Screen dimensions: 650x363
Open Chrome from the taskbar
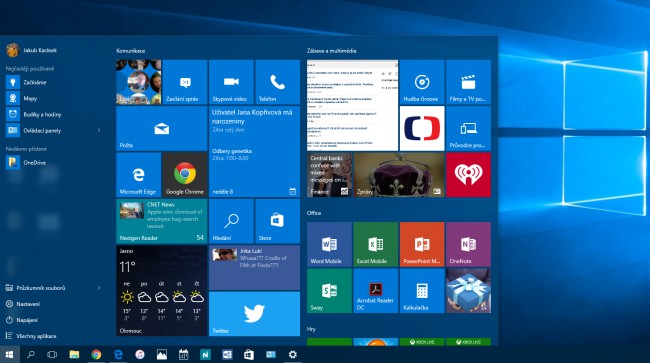tap(96, 355)
